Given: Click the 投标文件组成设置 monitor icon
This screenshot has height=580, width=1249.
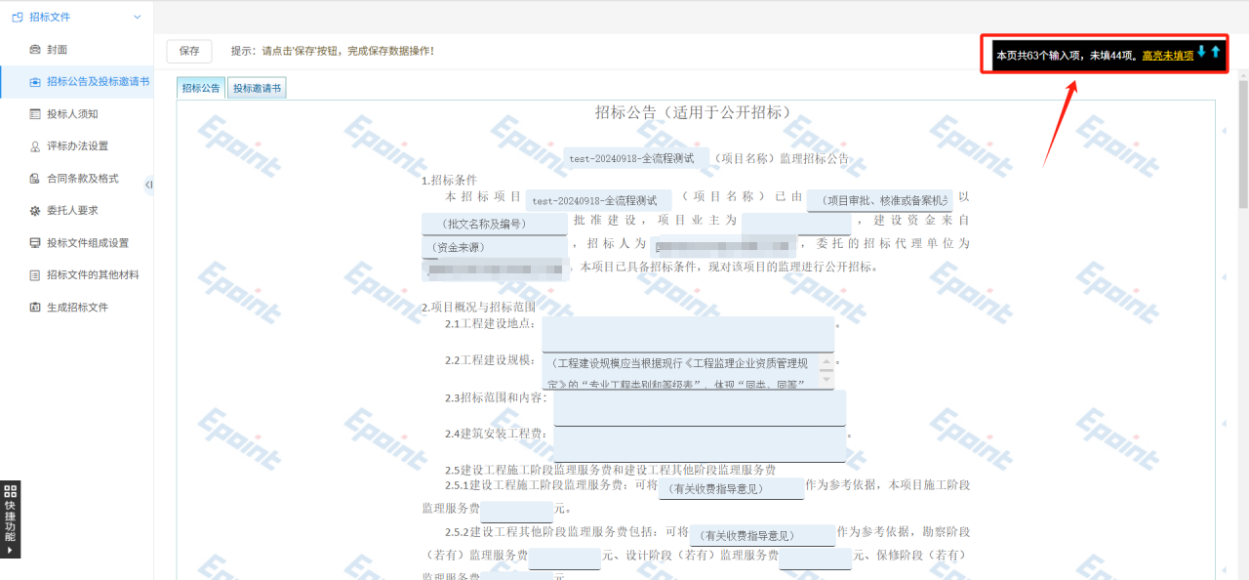Looking at the screenshot, I should 35,243.
